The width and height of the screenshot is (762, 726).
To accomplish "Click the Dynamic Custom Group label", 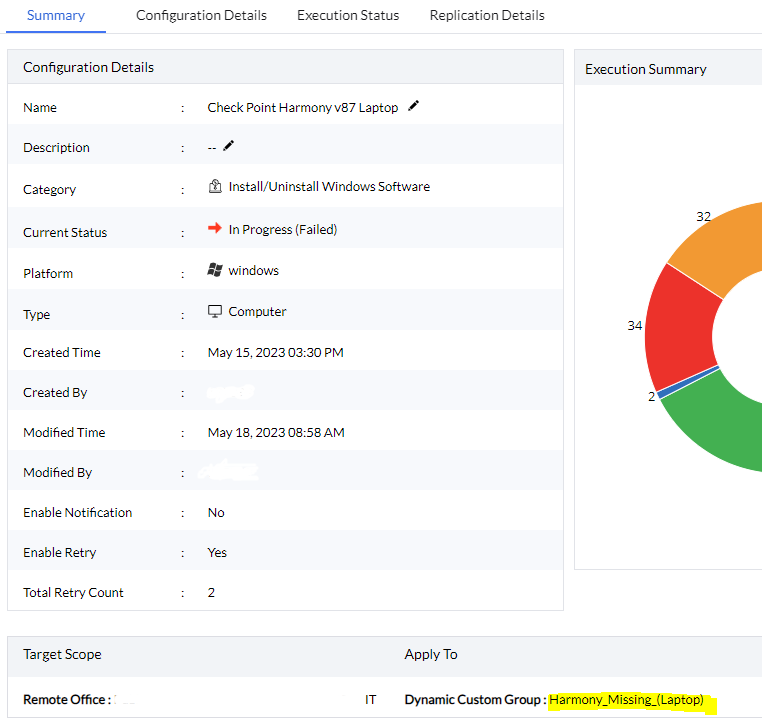I will 475,700.
